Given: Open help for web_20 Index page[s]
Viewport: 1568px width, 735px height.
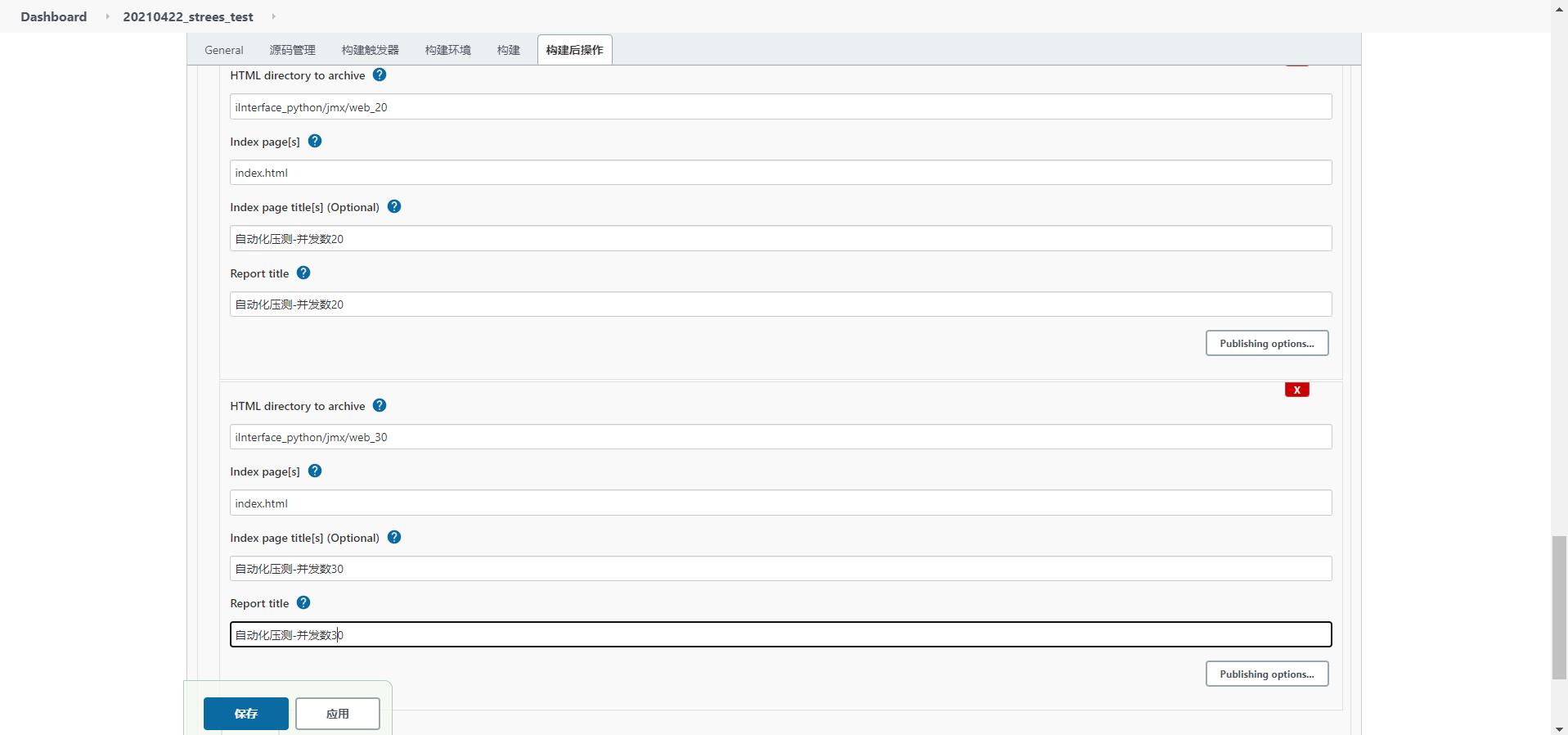Looking at the screenshot, I should tap(315, 141).
